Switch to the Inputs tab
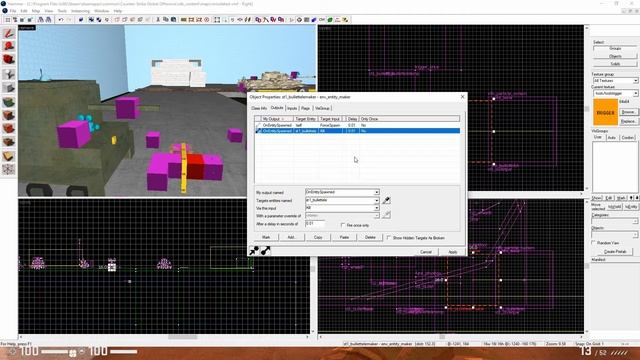 click(292, 108)
